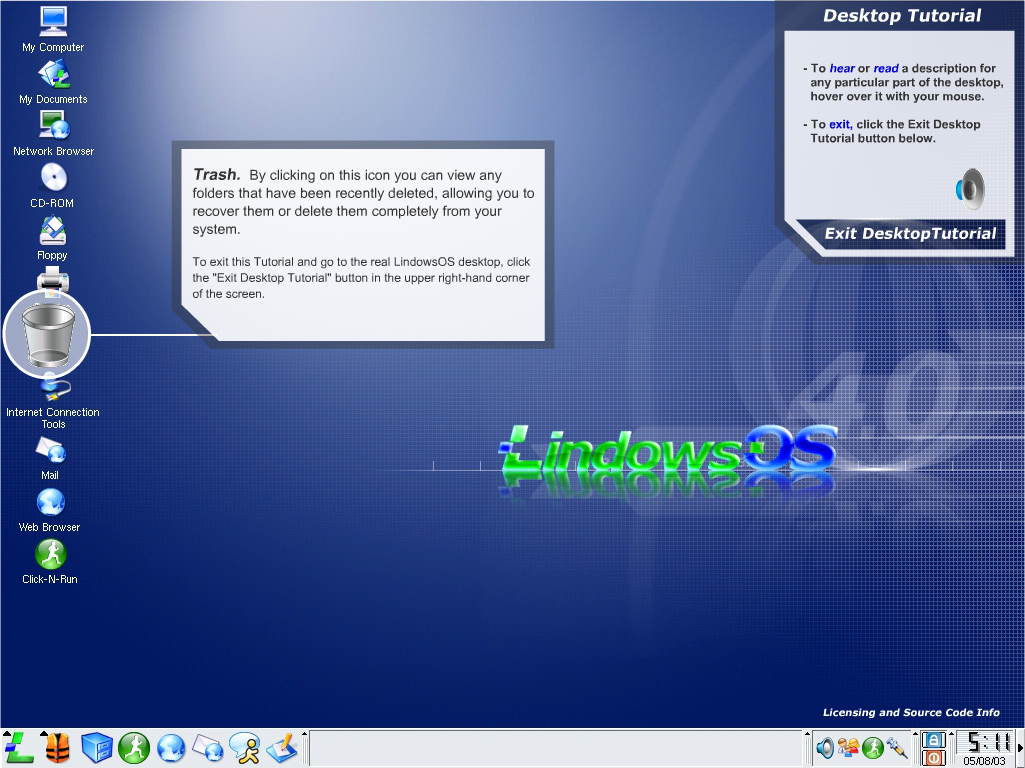Click the small arrow above the life vest icon
Screen dimensions: 1025x768
(x=44, y=734)
